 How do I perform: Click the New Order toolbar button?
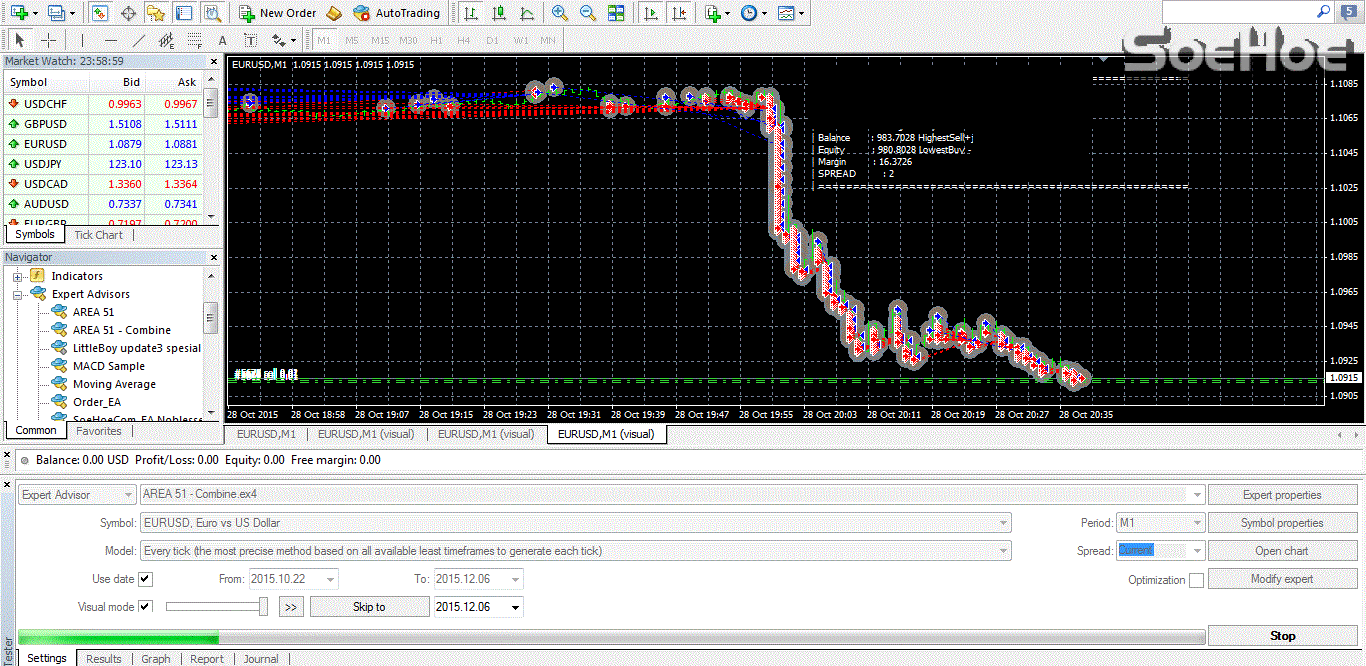coord(278,13)
